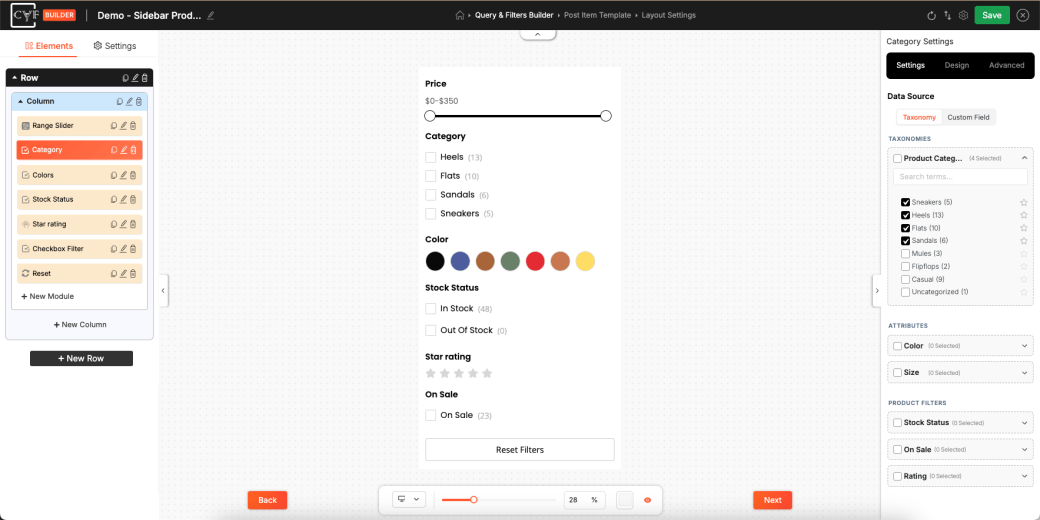Screen dimensions: 1040x520
Task: Toggle the eye preview visibility icon
Action: [647, 500]
